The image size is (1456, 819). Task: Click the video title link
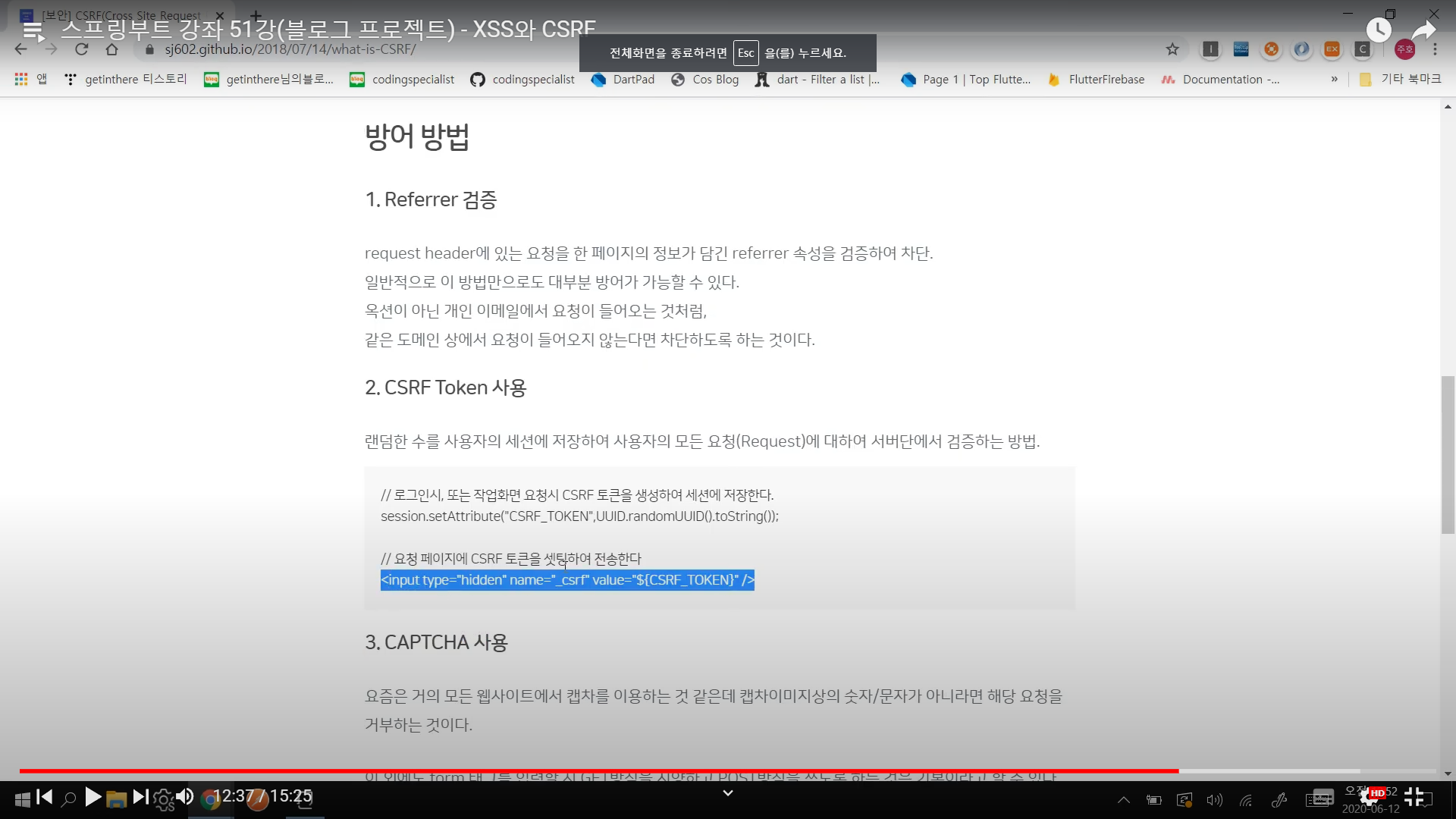[328, 30]
